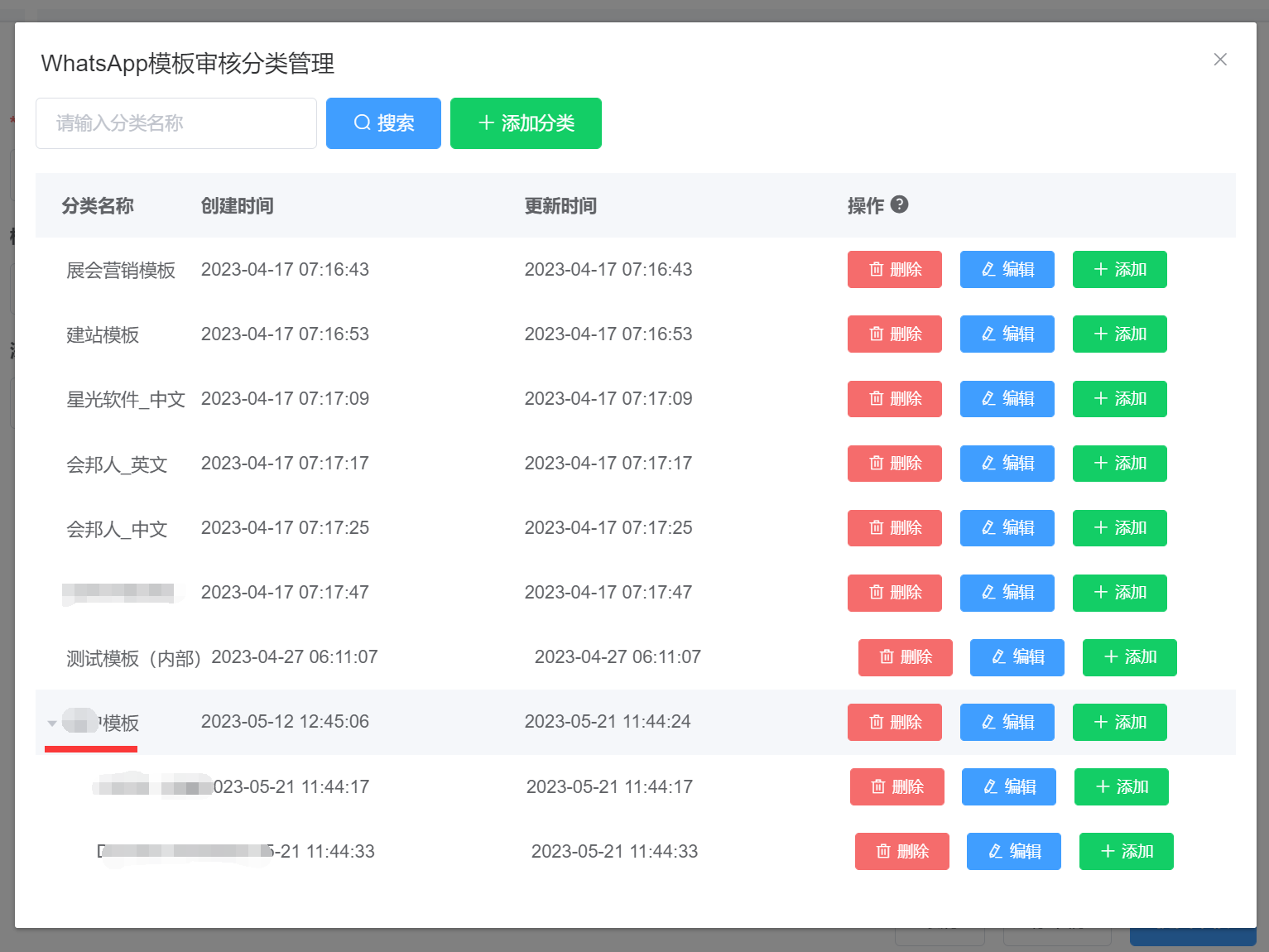This screenshot has width=1269, height=952.
Task: Edit the 测试模板（内部）category
Action: pyautogui.click(x=1017, y=657)
